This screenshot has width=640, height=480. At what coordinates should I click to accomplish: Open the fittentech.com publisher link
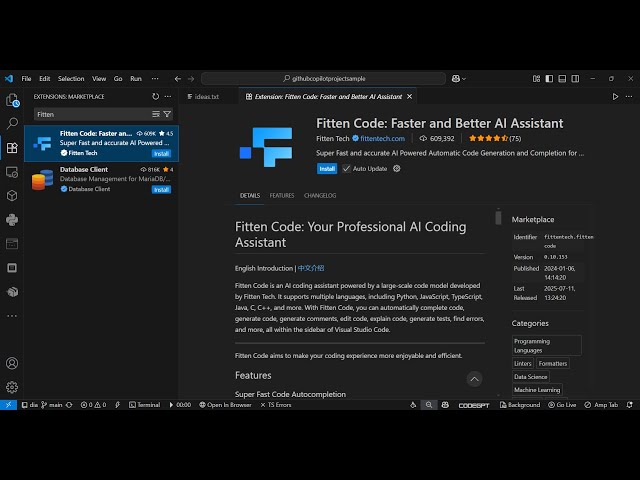click(x=382, y=138)
